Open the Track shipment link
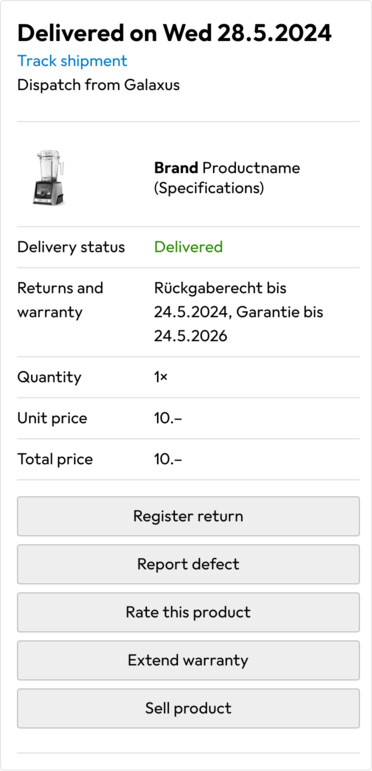 coord(72,61)
